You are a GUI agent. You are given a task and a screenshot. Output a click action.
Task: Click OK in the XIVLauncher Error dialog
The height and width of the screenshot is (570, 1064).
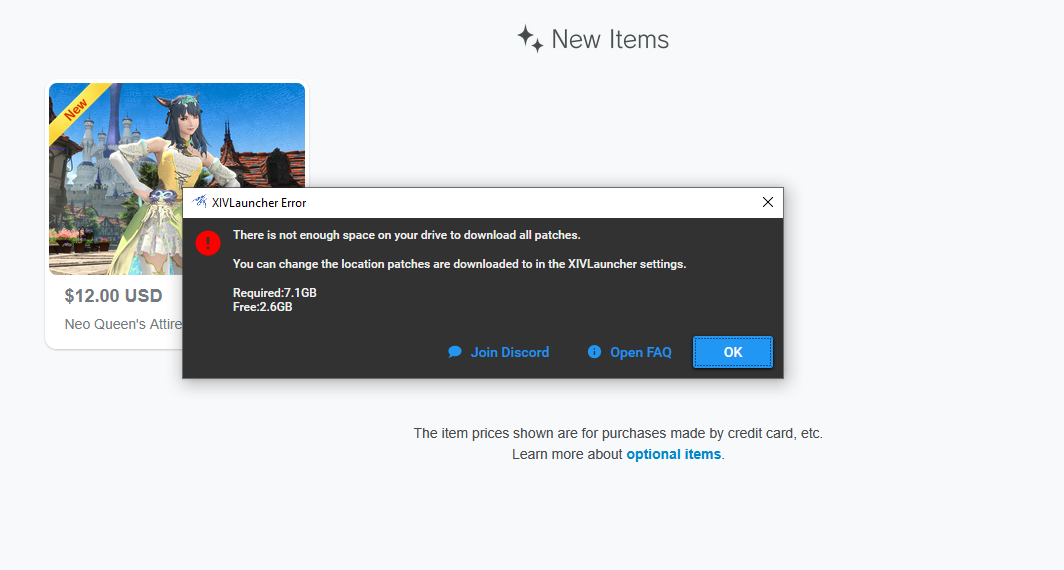click(x=732, y=352)
